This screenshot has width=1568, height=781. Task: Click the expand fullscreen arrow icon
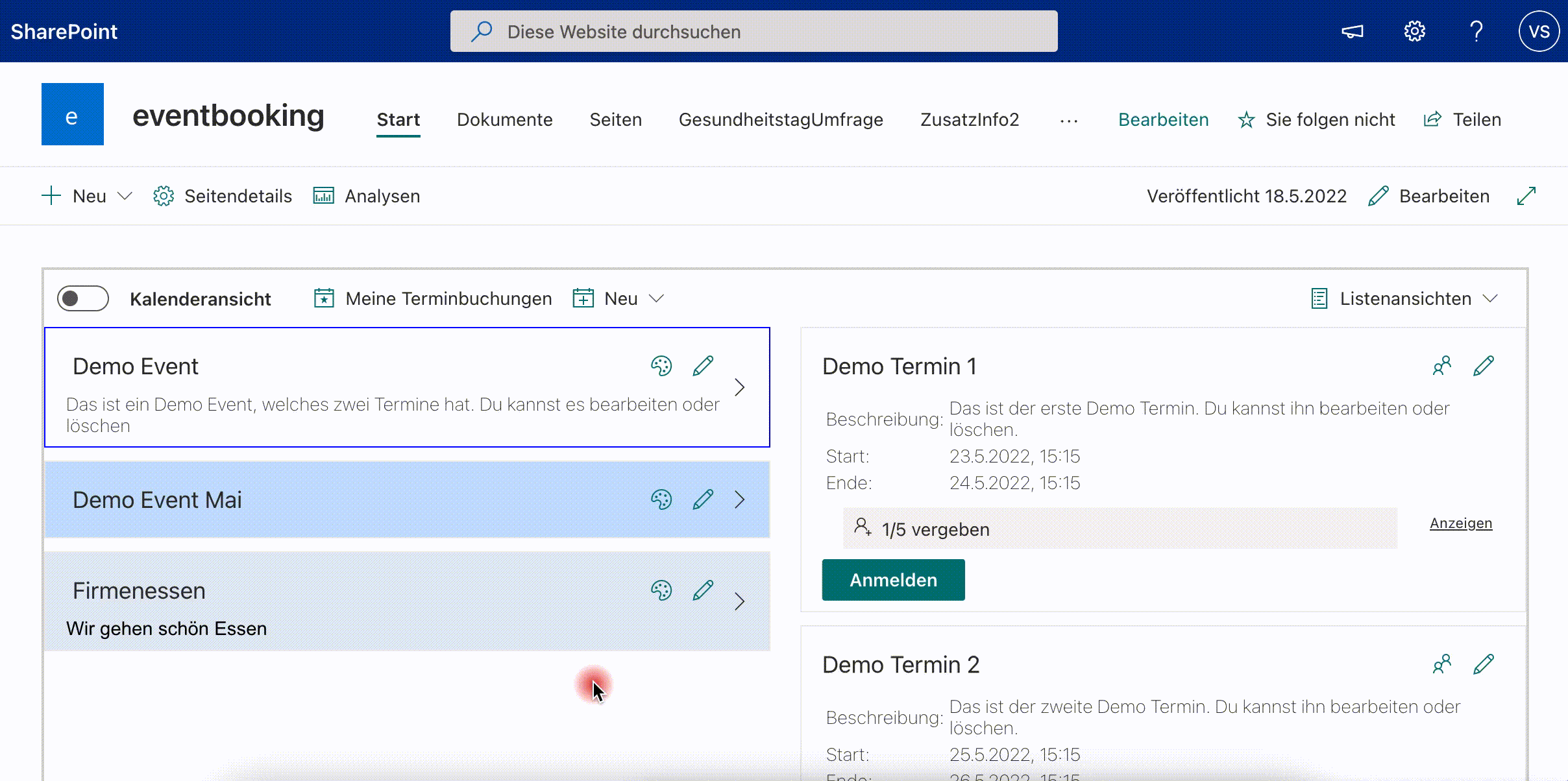(x=1526, y=196)
